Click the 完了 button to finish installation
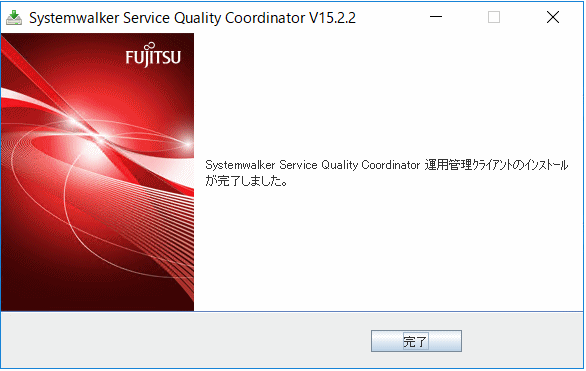Screen dimensions: 586x371 (x=416, y=341)
